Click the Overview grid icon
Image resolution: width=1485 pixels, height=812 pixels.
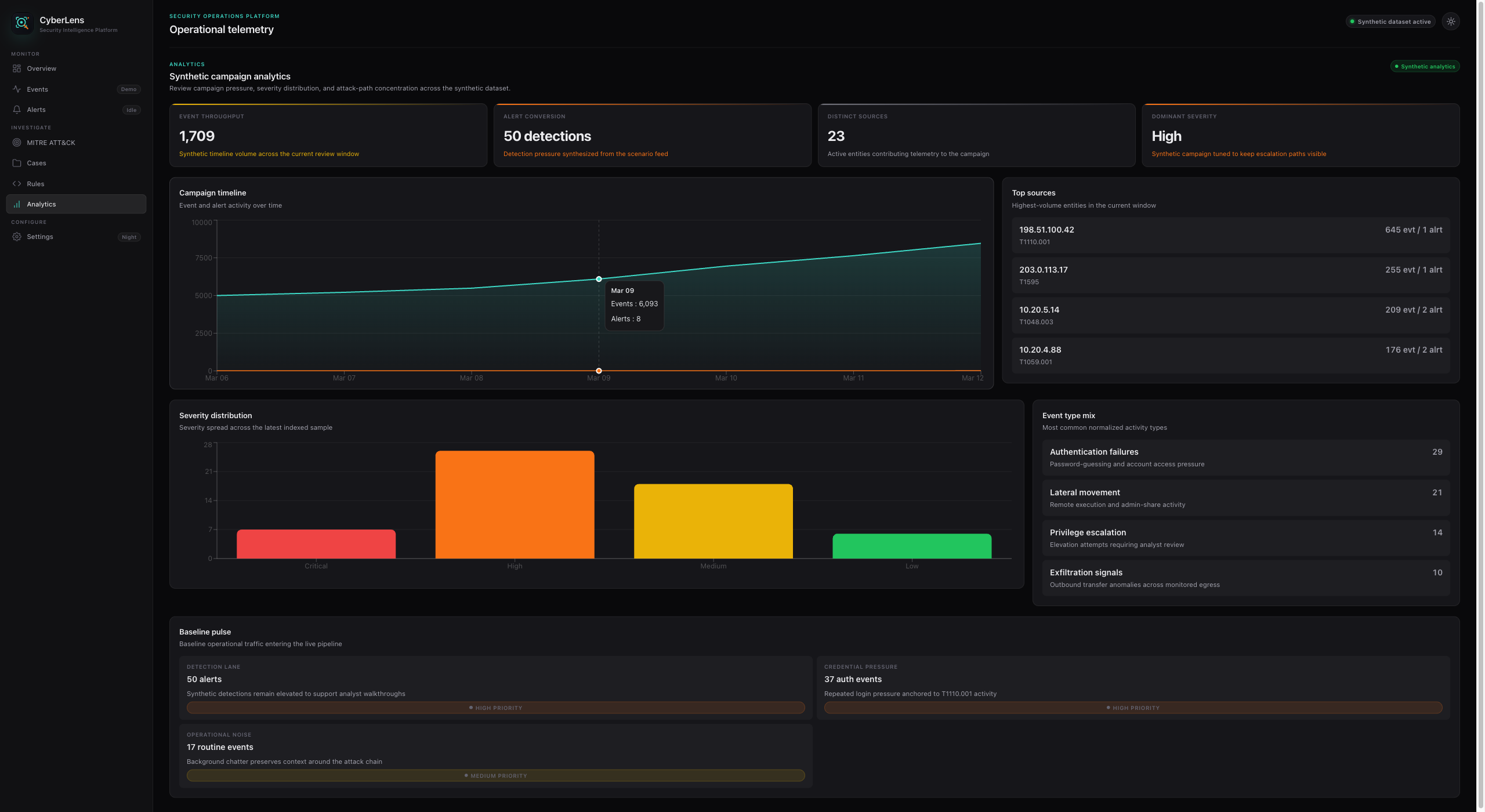coord(17,68)
